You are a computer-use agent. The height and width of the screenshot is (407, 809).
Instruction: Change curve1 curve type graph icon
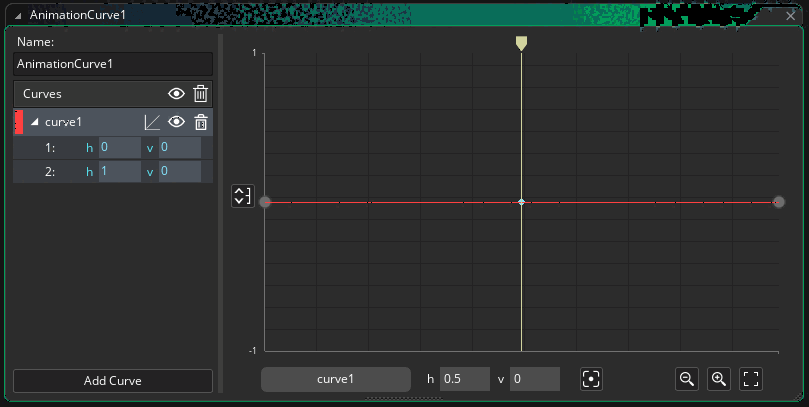pyautogui.click(x=152, y=122)
